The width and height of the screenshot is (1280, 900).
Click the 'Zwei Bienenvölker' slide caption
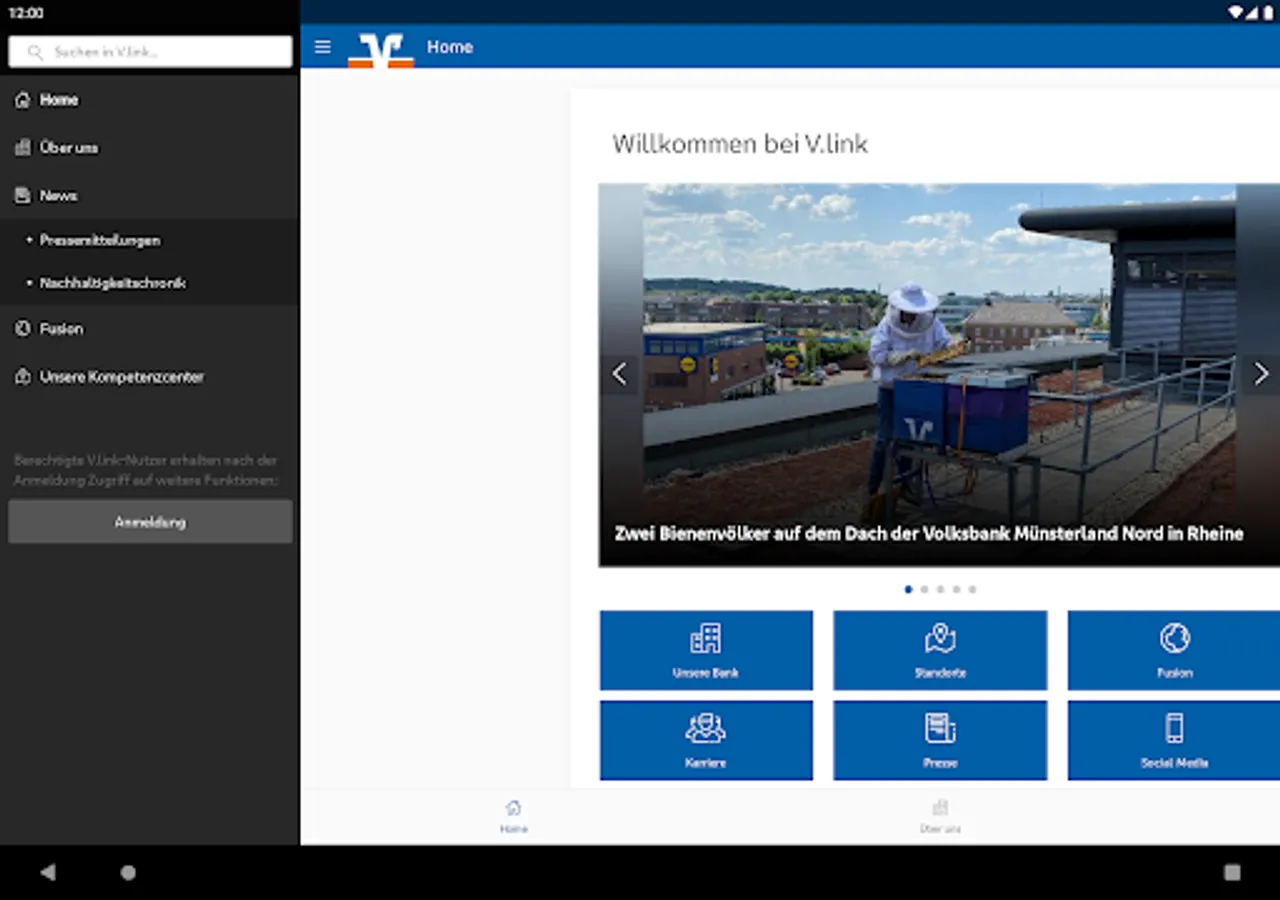tap(929, 534)
